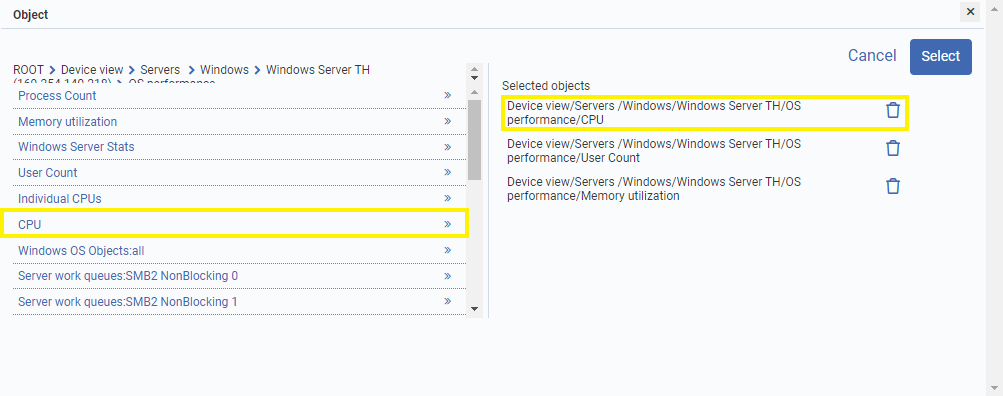Select Server work queues:SMB2 NonBlocking 1
The width and height of the screenshot is (1003, 396).
[128, 302]
